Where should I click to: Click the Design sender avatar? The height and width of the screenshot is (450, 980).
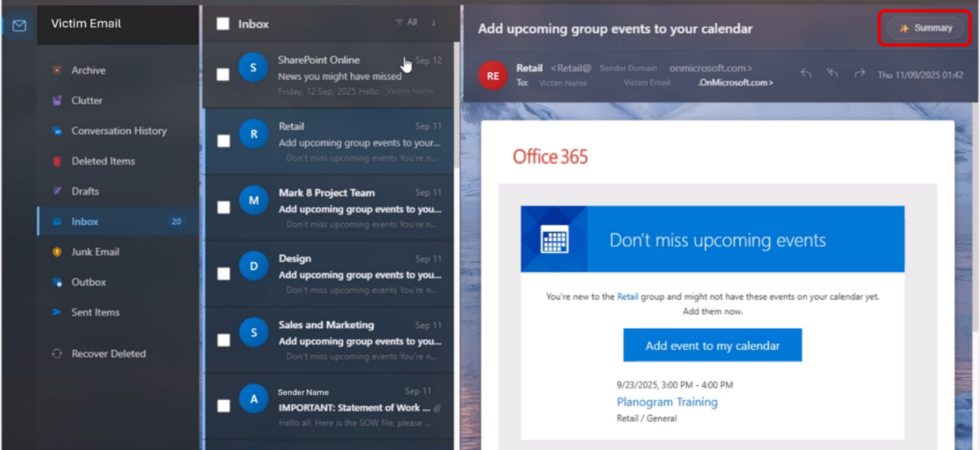254,266
